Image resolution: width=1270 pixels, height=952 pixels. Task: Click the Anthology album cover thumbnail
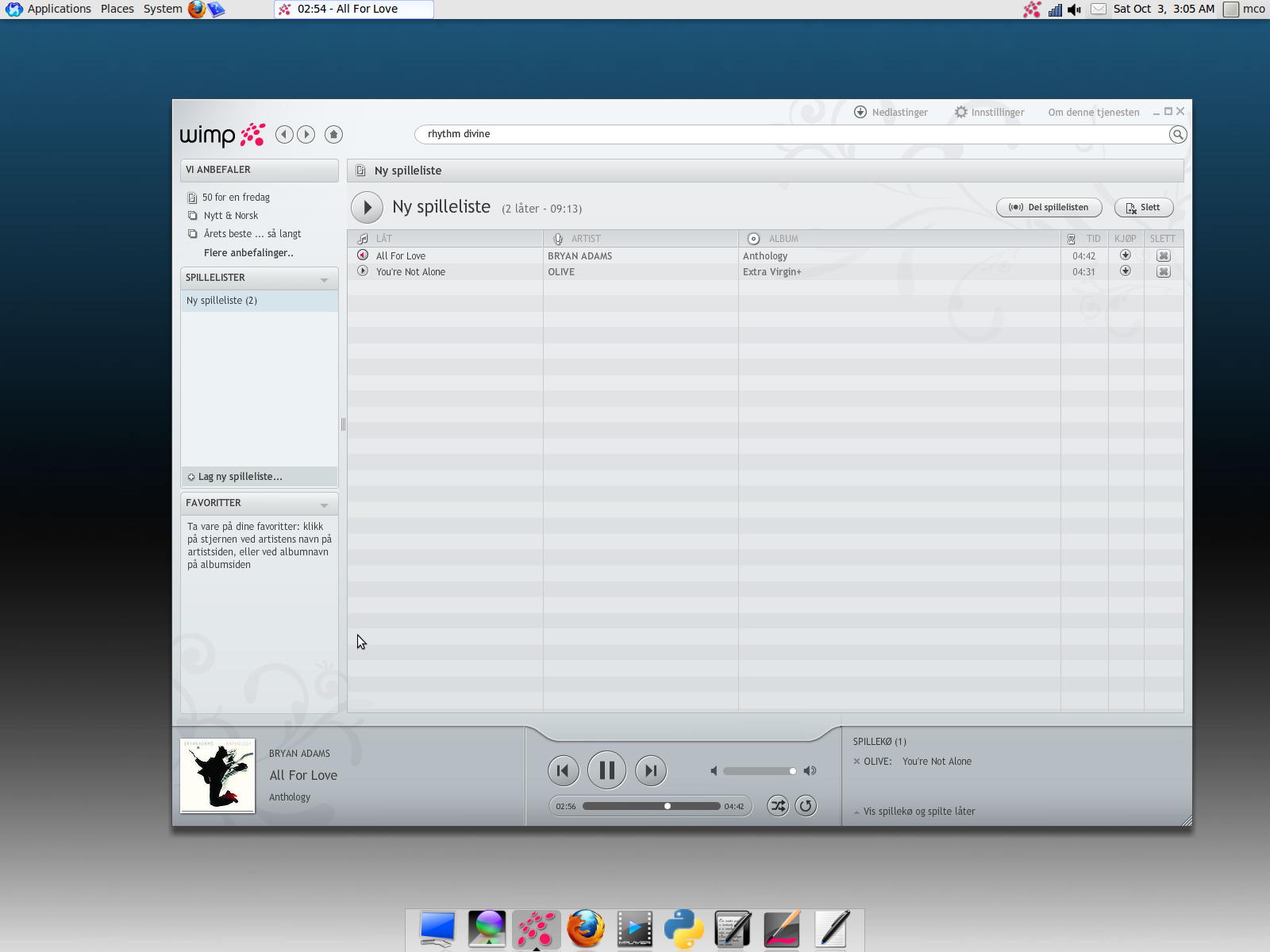pyautogui.click(x=217, y=776)
